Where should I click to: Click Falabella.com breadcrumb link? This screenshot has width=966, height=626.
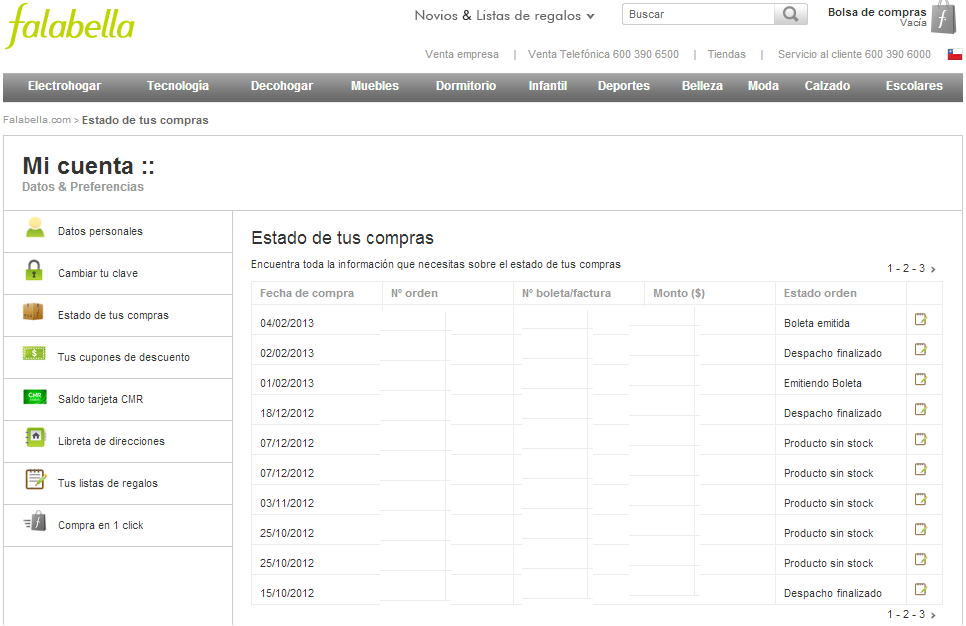coord(37,120)
